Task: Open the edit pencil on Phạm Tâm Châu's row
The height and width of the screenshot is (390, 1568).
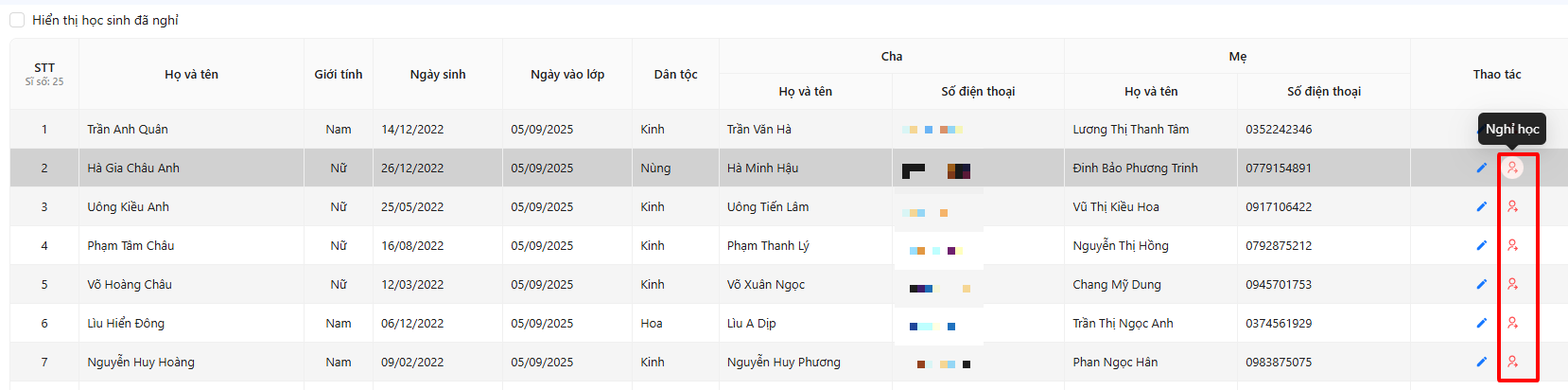Action: tap(1481, 245)
